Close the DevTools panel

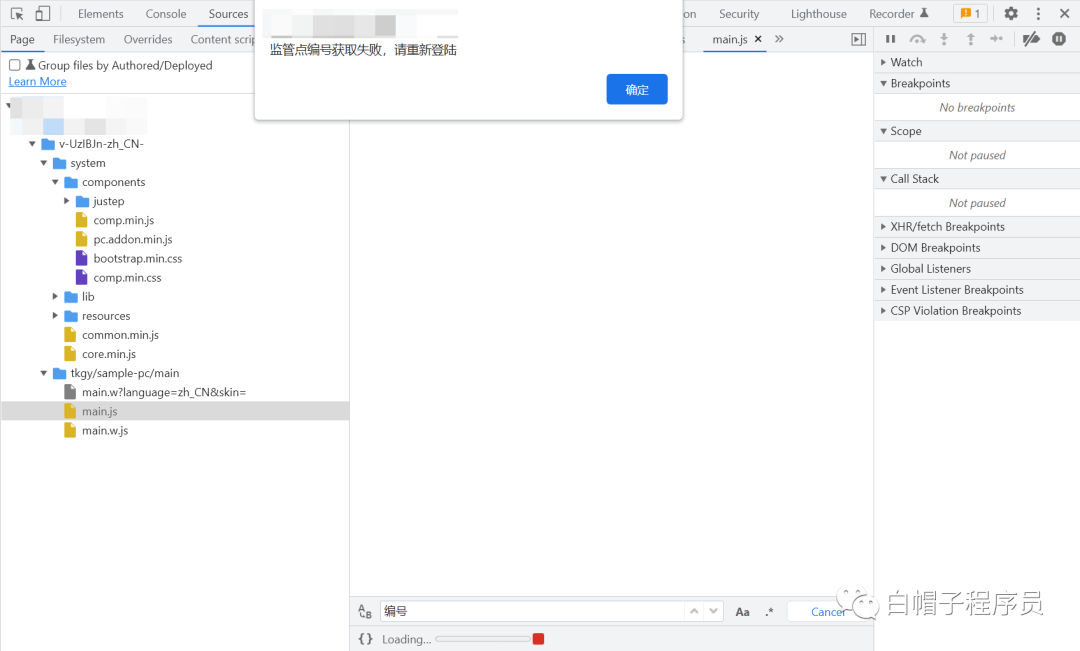[1064, 14]
